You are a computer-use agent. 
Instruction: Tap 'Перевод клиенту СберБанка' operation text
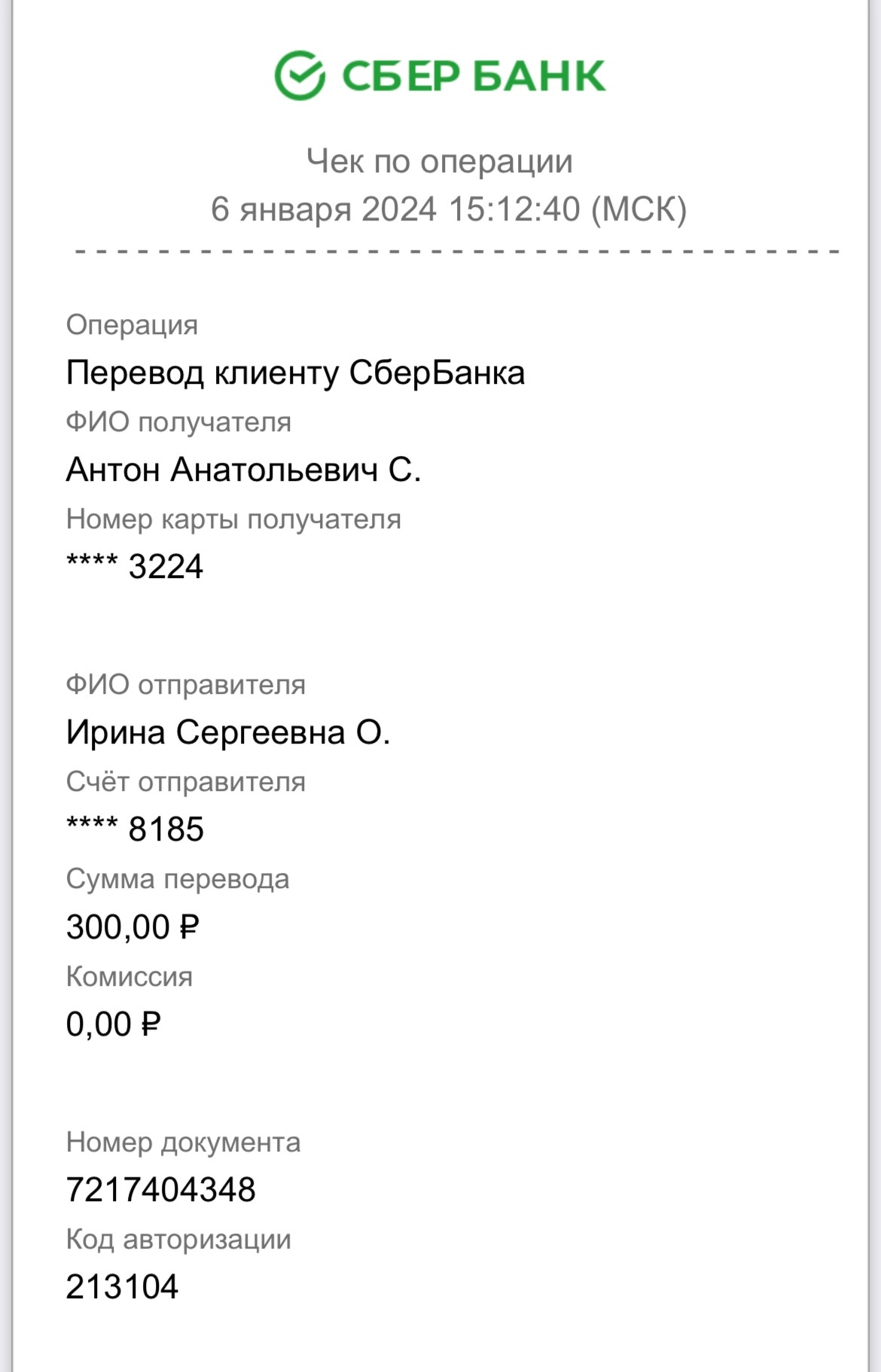click(x=295, y=373)
